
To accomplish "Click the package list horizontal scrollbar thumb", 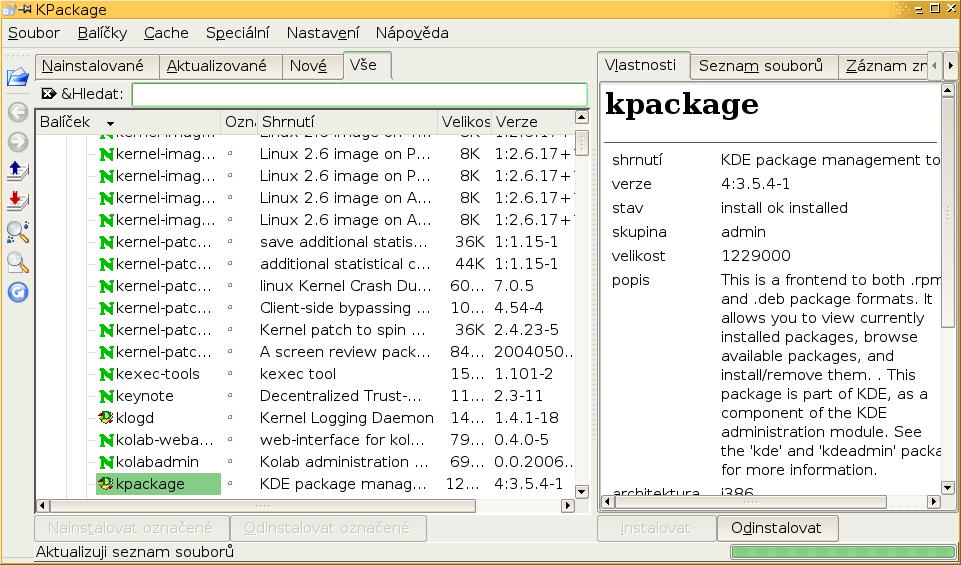I will (262, 506).
